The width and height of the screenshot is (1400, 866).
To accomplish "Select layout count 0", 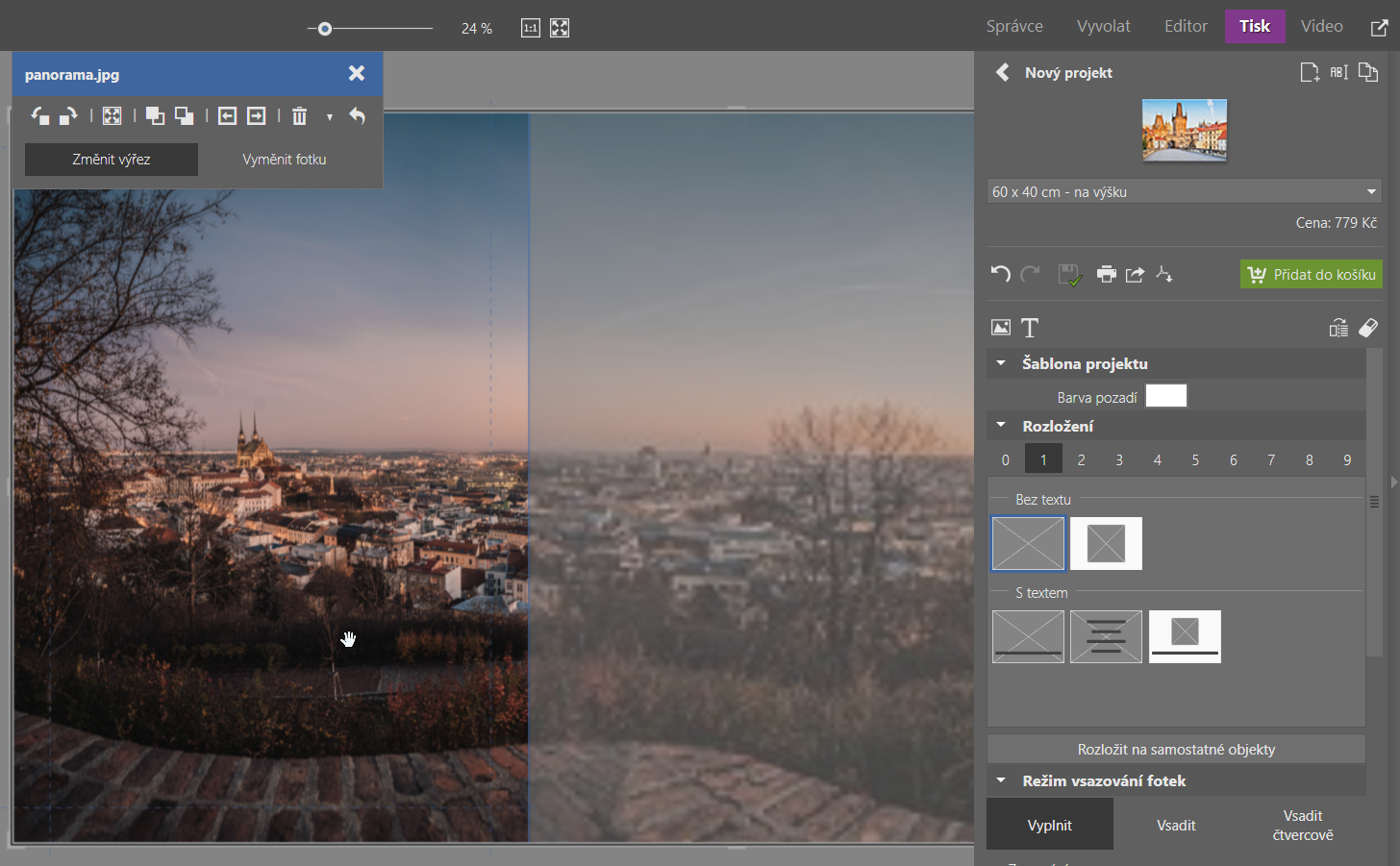I will 1006,459.
